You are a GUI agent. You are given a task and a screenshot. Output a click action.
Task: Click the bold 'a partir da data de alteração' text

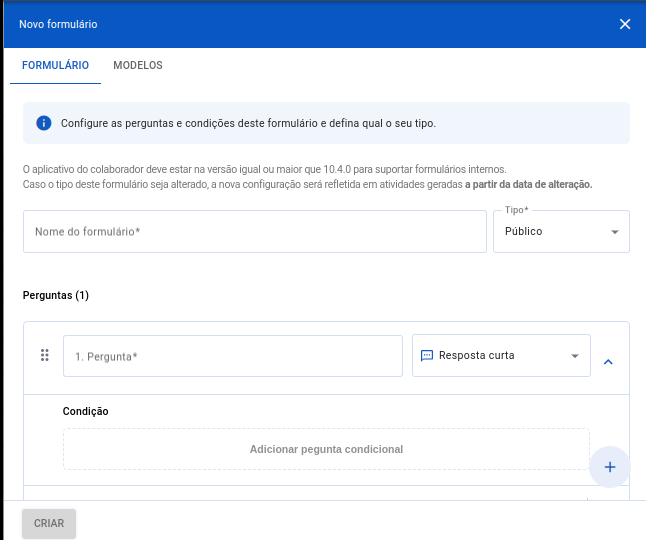click(x=529, y=184)
